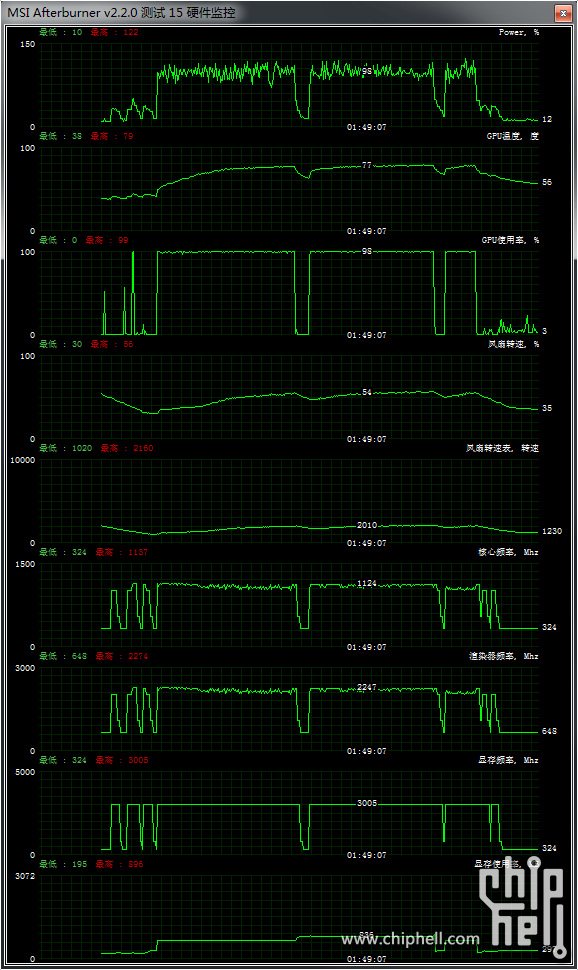Click the MSI Afterburner title bar text
The width and height of the screenshot is (578, 970).
121,12
